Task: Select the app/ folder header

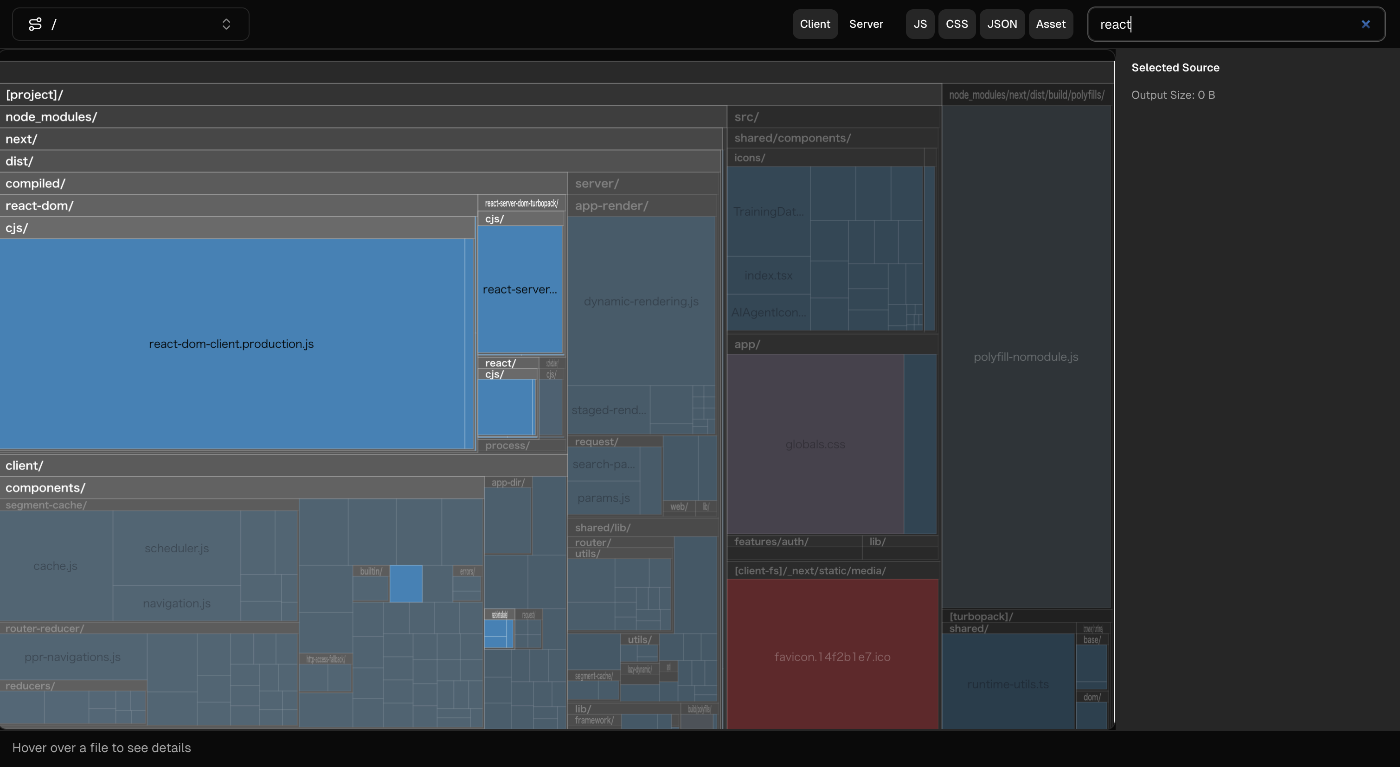Action: (832, 344)
